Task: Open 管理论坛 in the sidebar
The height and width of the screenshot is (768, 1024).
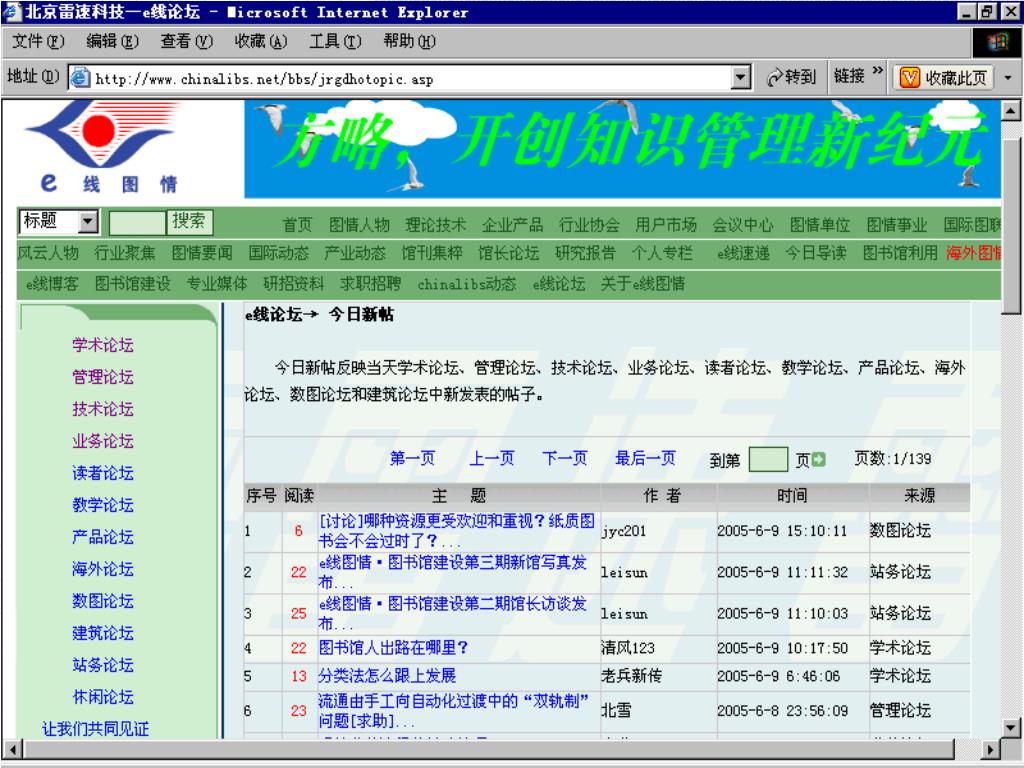Action: point(103,377)
